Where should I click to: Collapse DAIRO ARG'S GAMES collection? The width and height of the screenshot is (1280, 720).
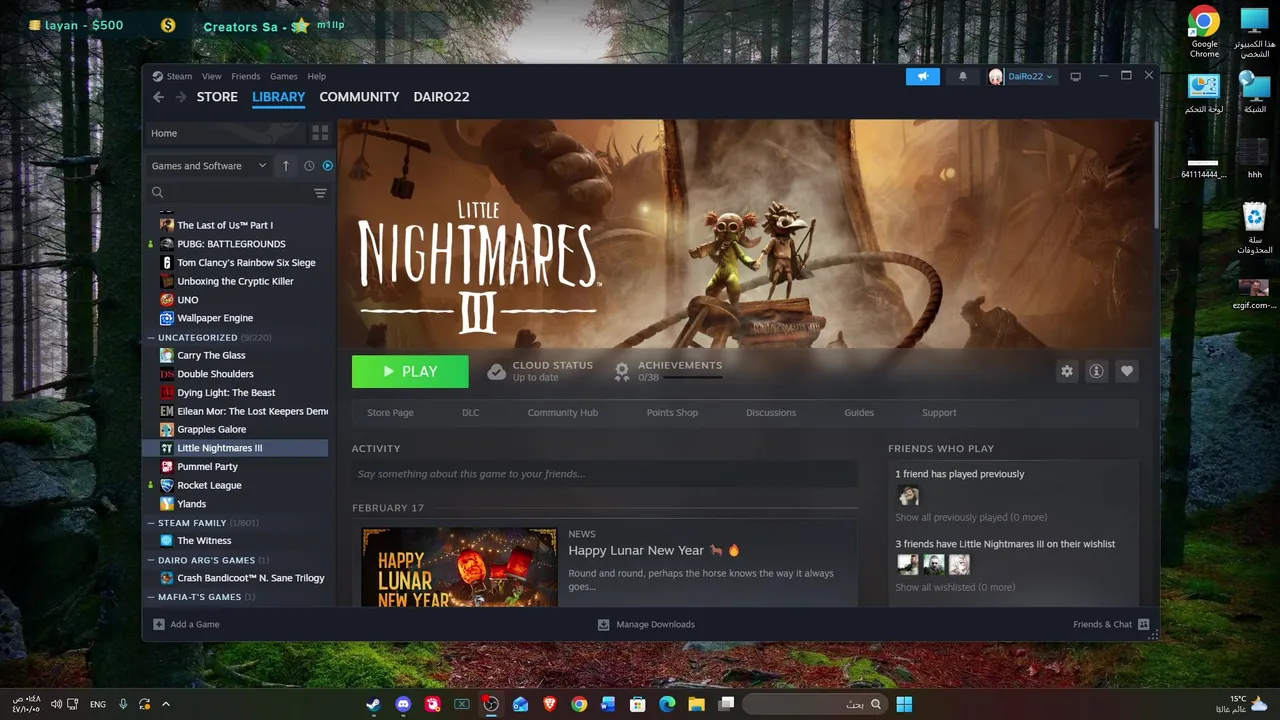coord(149,560)
